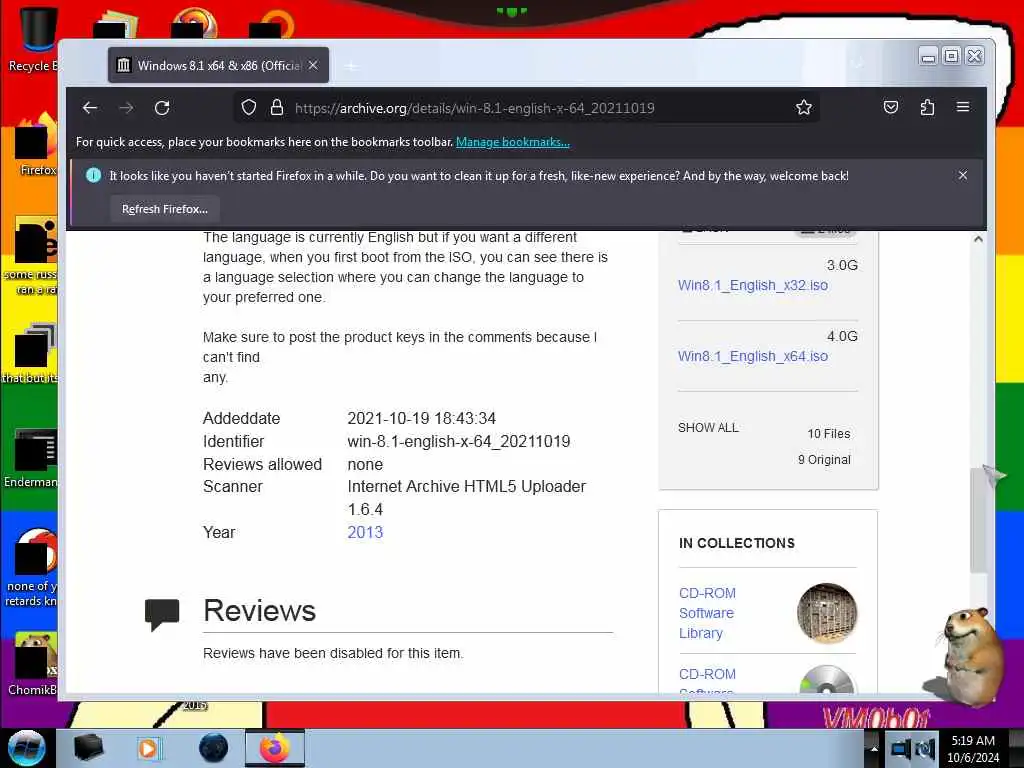Screen dimensions: 1024x768
Task: Click the padlock site security icon
Action: (277, 108)
